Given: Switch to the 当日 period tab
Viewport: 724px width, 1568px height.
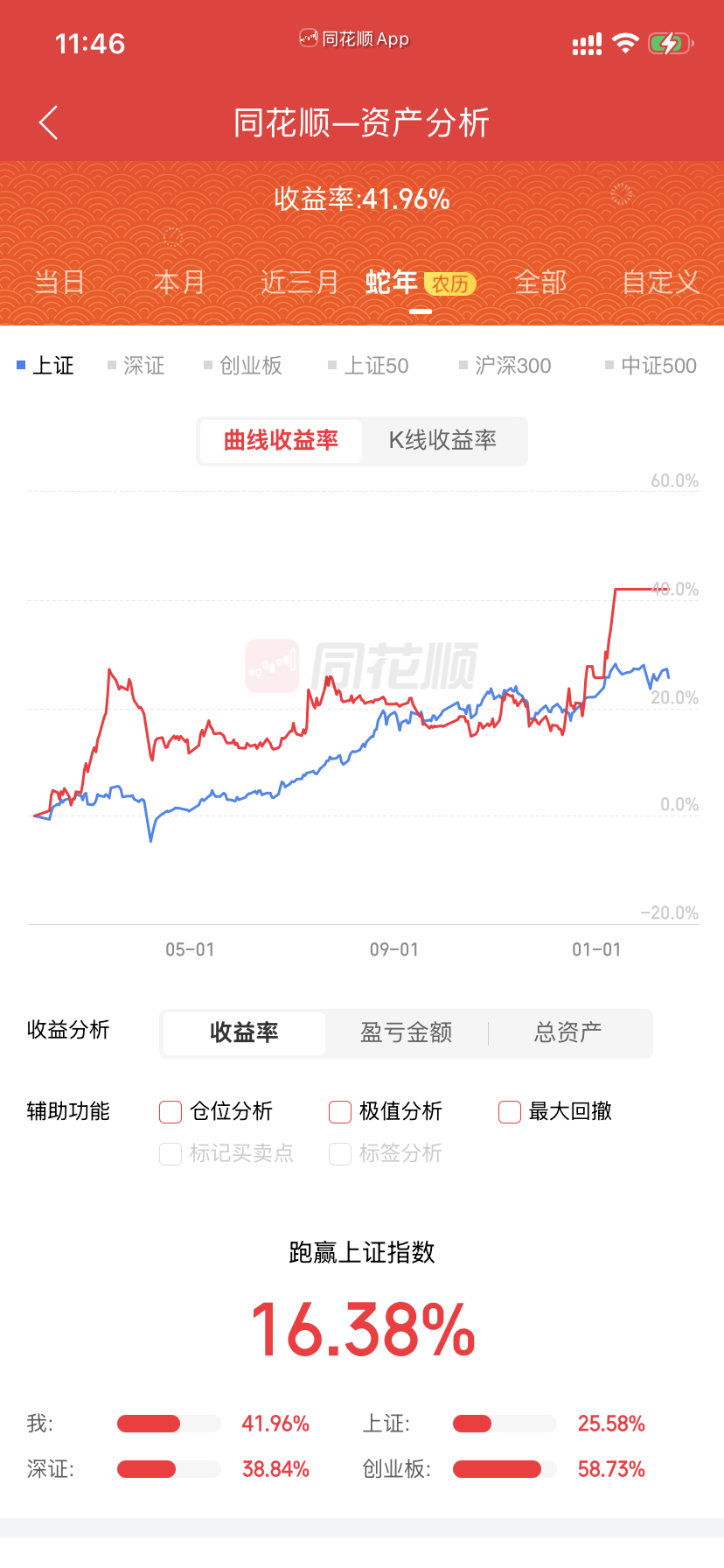Looking at the screenshot, I should (59, 283).
